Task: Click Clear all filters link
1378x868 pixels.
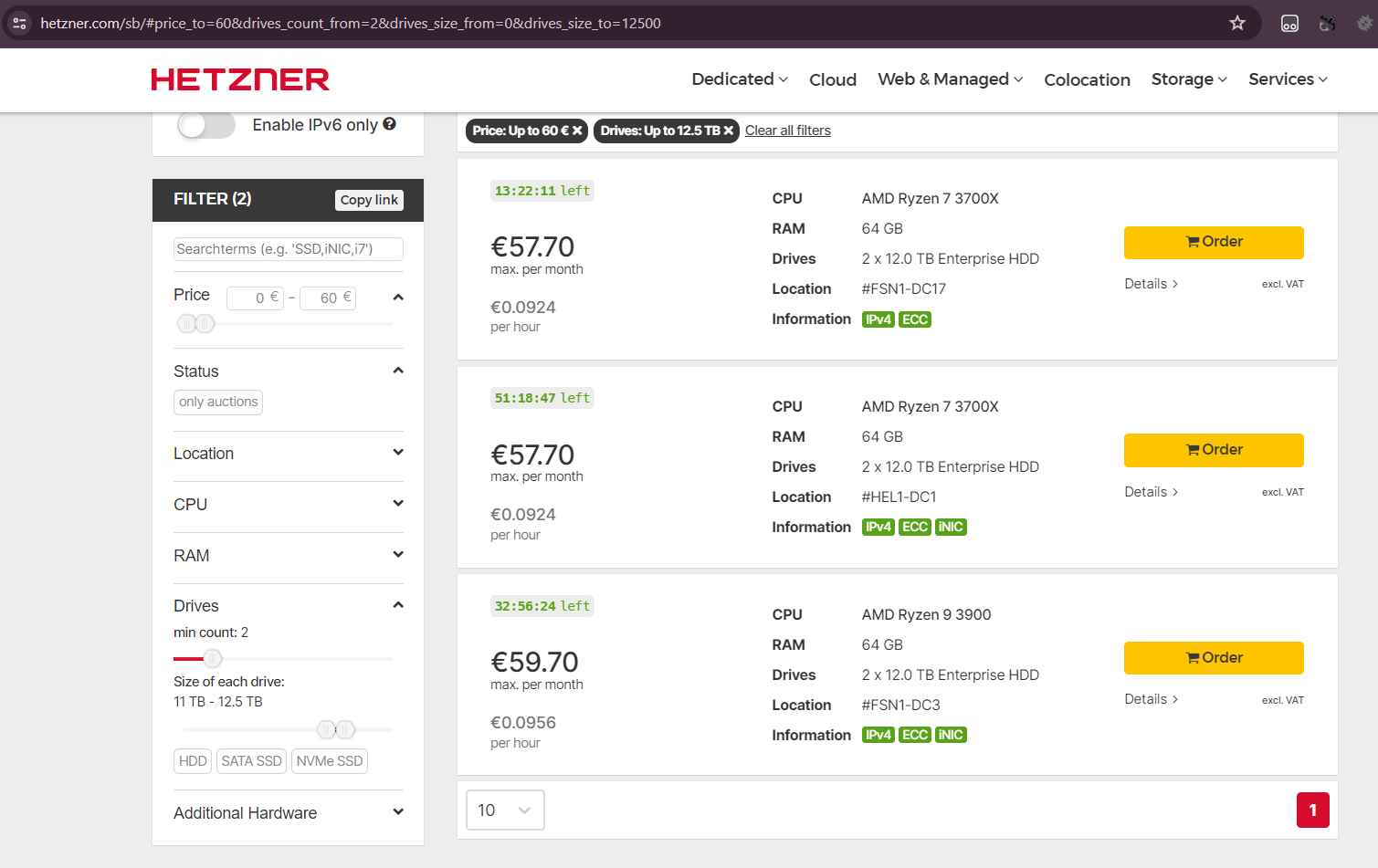Action: pyautogui.click(x=788, y=131)
